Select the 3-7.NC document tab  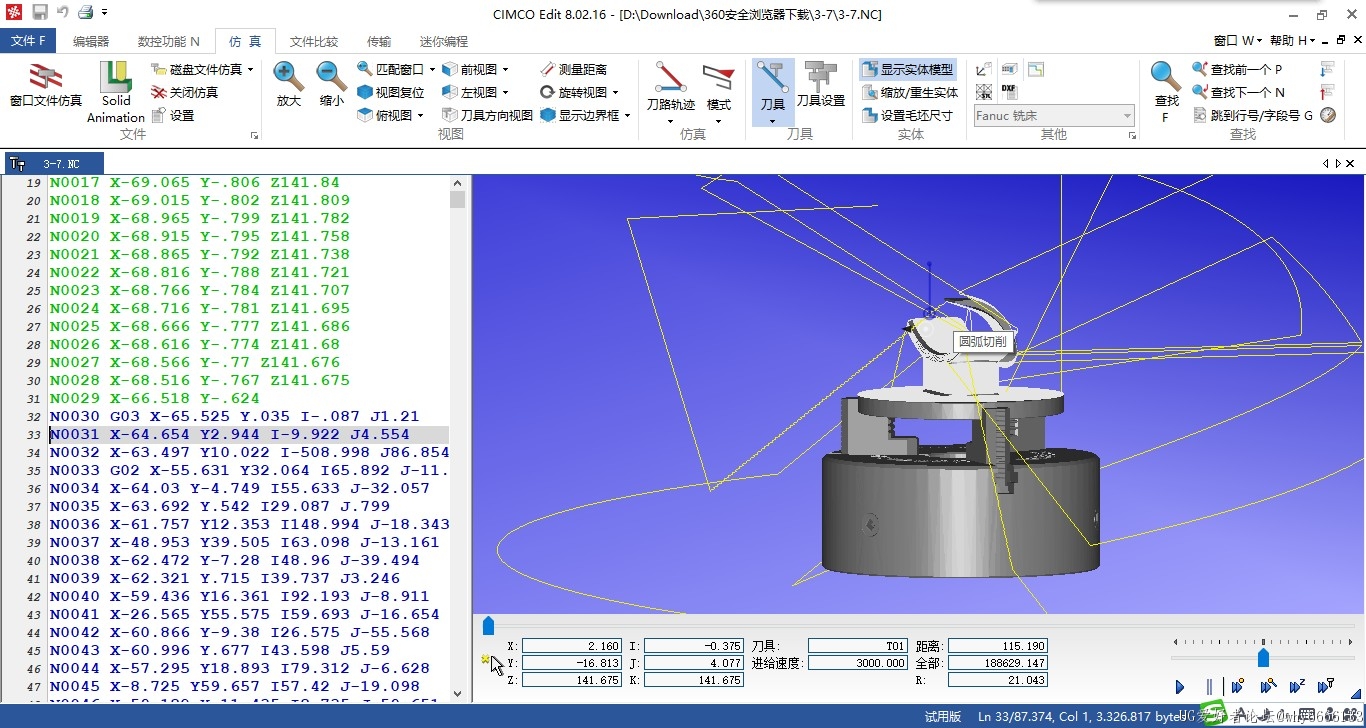tap(55, 163)
